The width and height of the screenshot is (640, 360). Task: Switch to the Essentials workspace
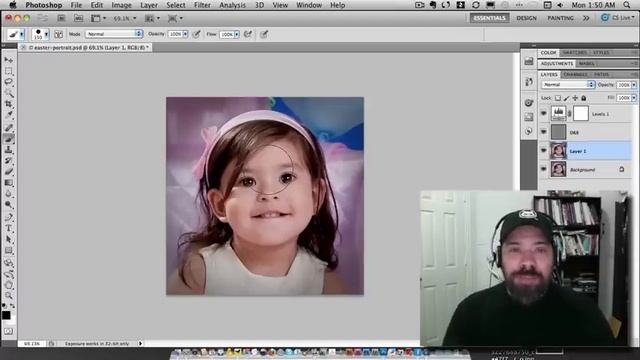click(489, 18)
